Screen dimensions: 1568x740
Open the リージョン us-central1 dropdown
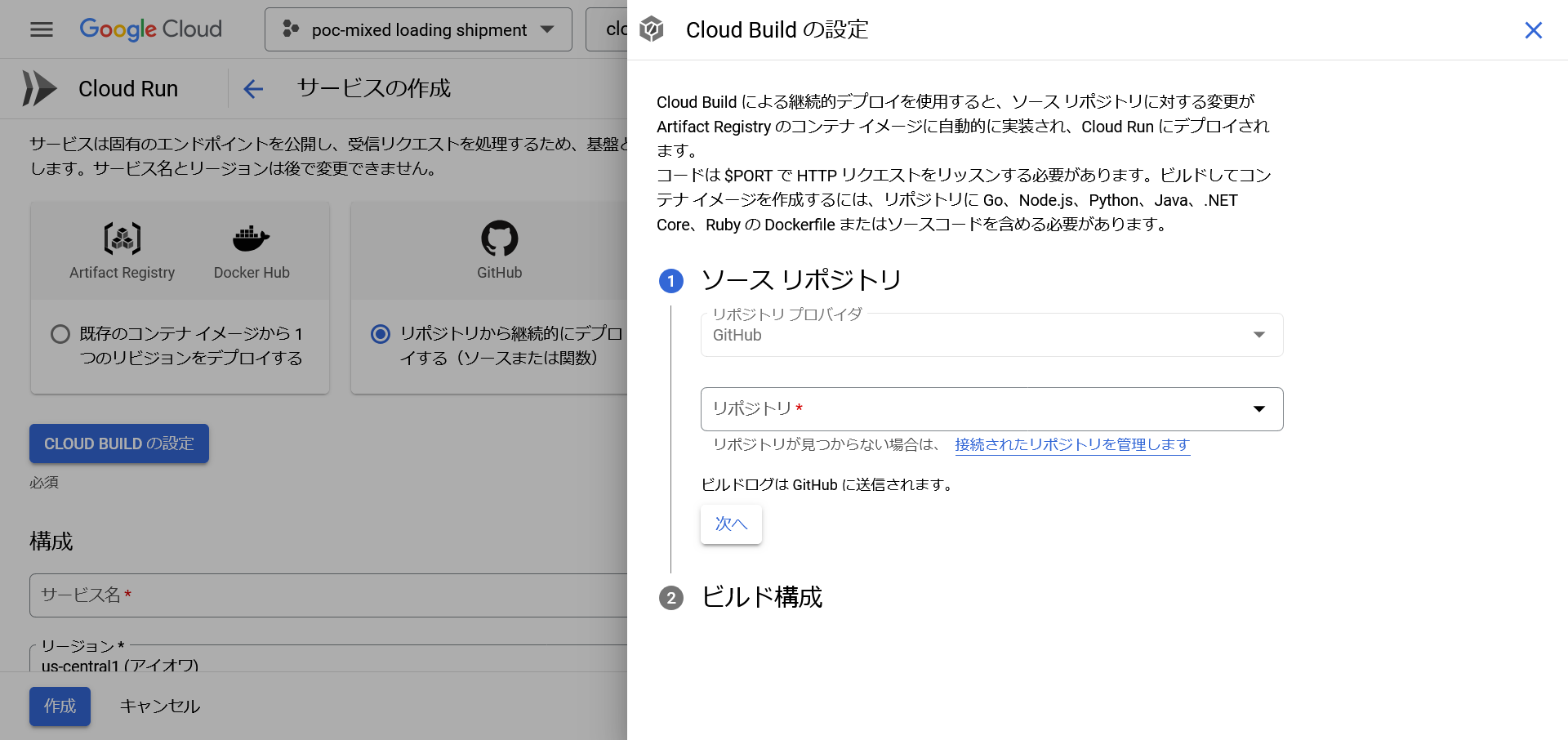click(x=328, y=658)
